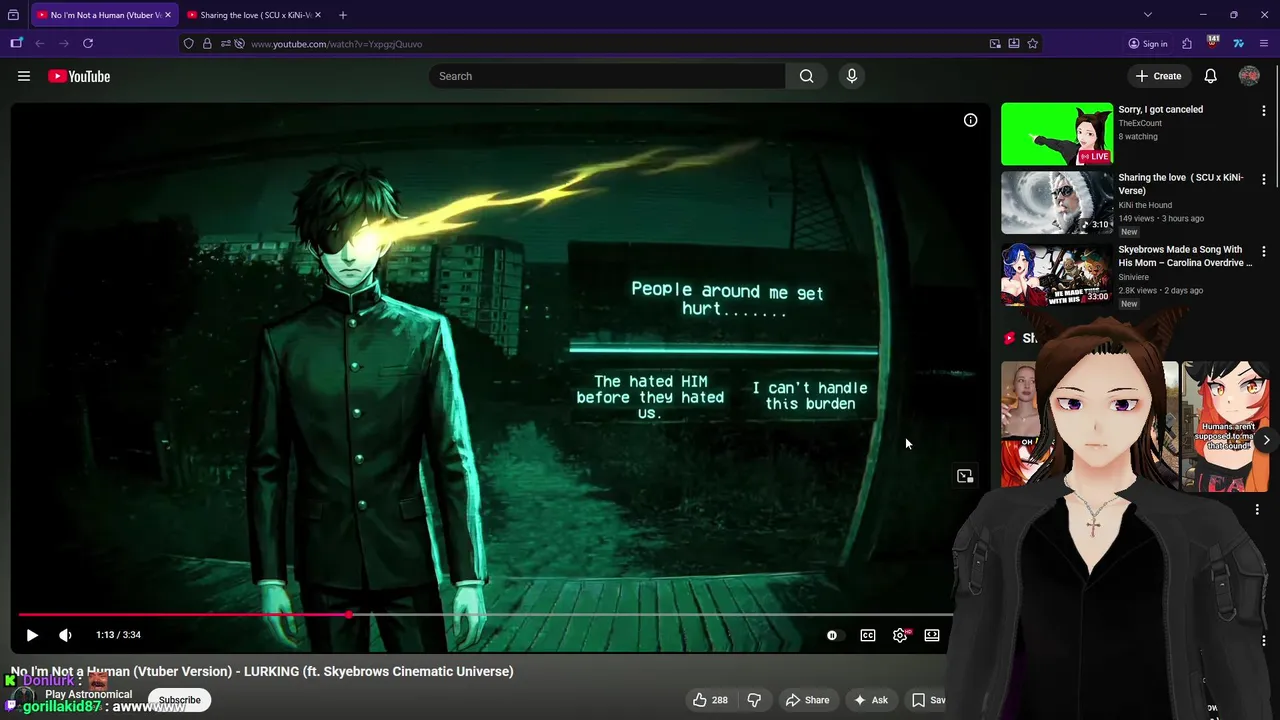Go back in browser history

pos(40,43)
